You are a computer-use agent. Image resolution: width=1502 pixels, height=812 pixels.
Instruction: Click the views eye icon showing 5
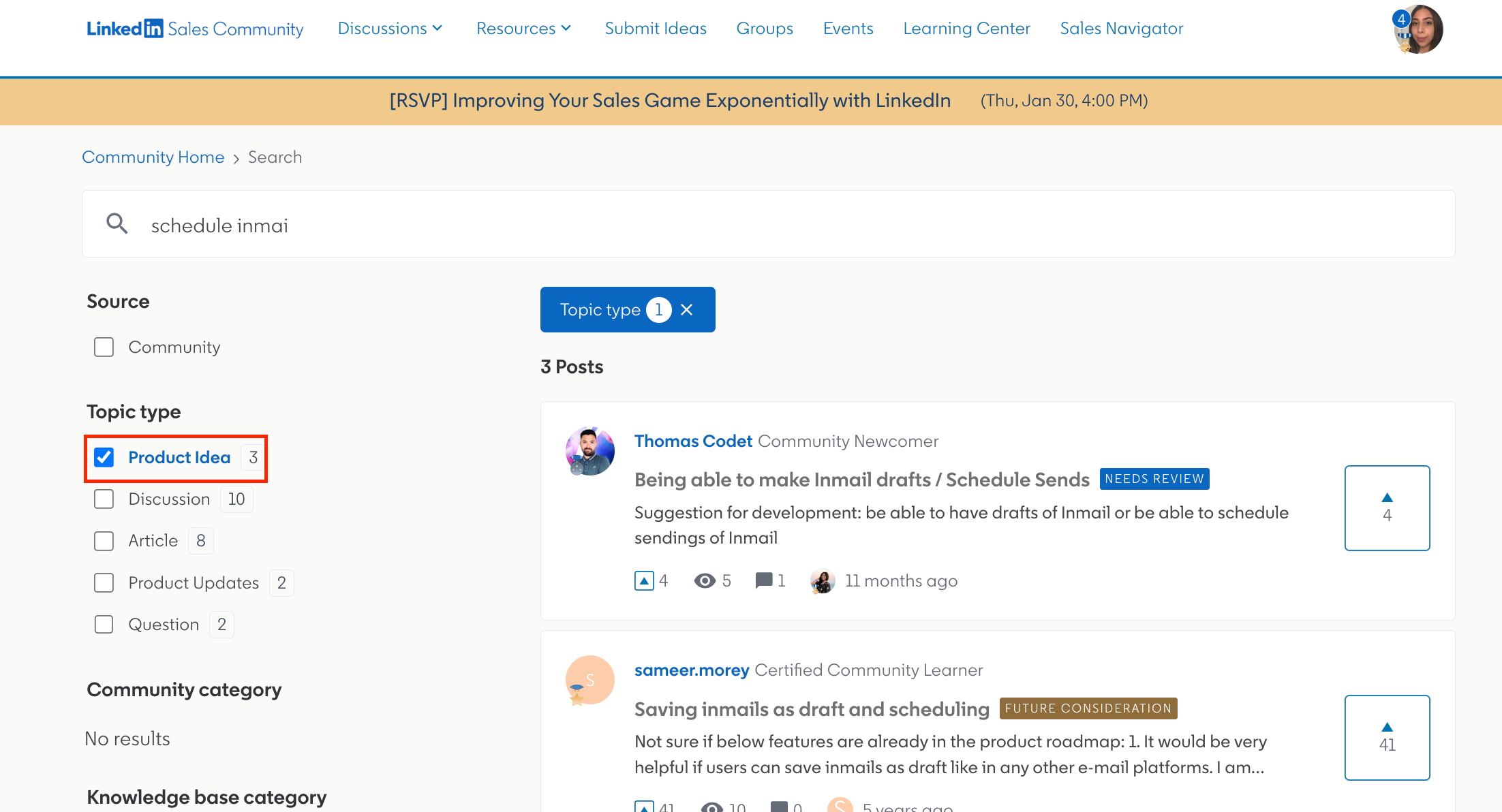[705, 581]
